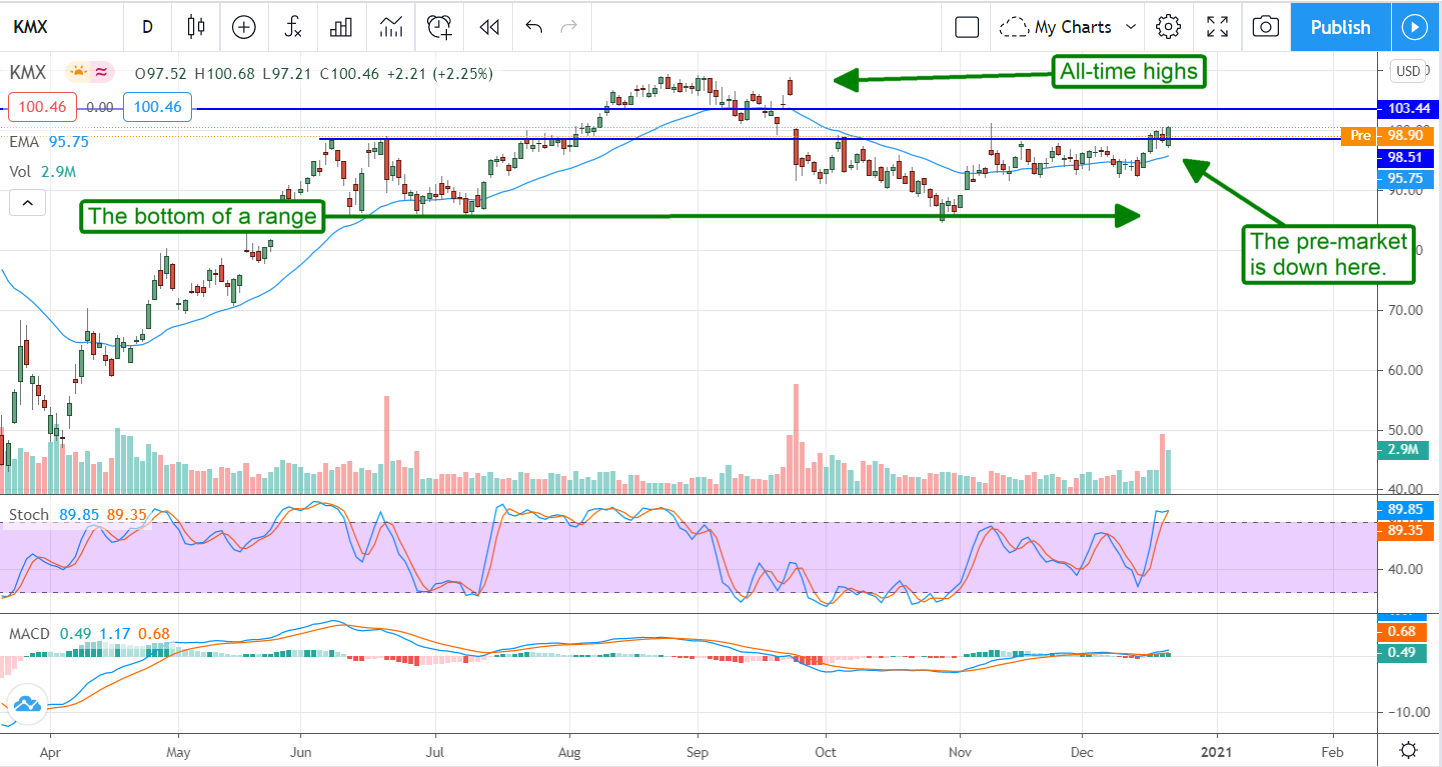The image size is (1442, 767).
Task: Undo the last chart action
Action: coord(534,27)
